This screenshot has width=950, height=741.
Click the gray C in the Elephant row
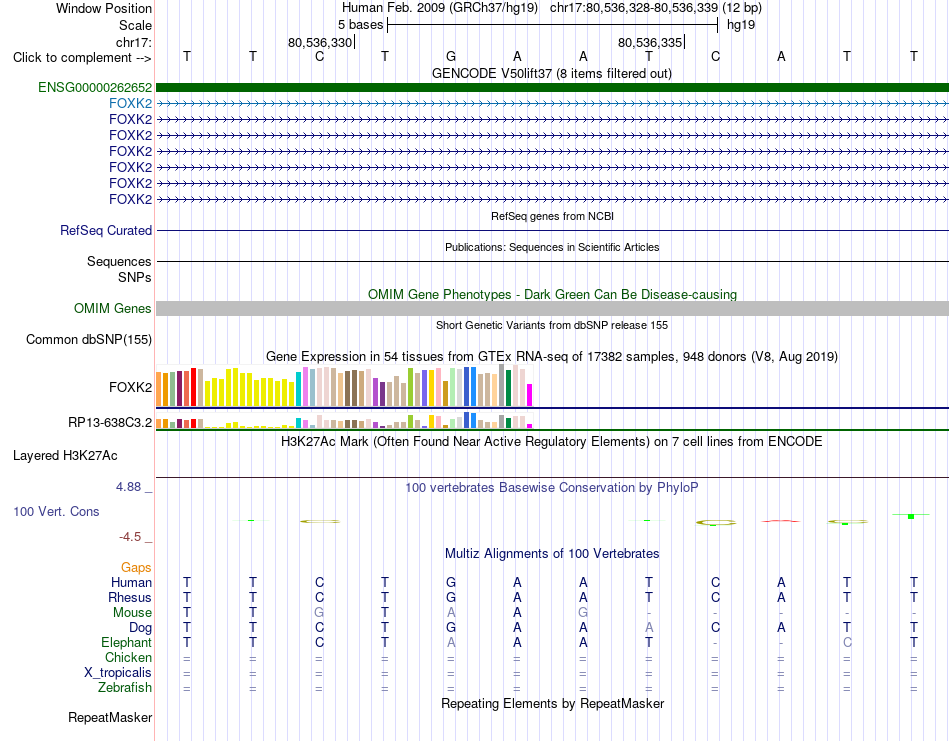pos(847,642)
